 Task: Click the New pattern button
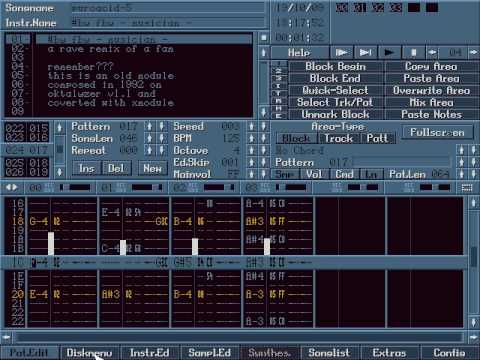[152, 168]
